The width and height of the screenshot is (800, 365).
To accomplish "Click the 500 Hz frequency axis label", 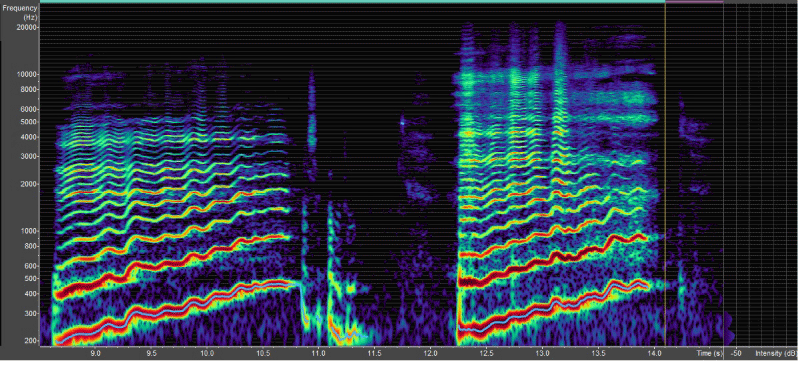I will [31, 279].
